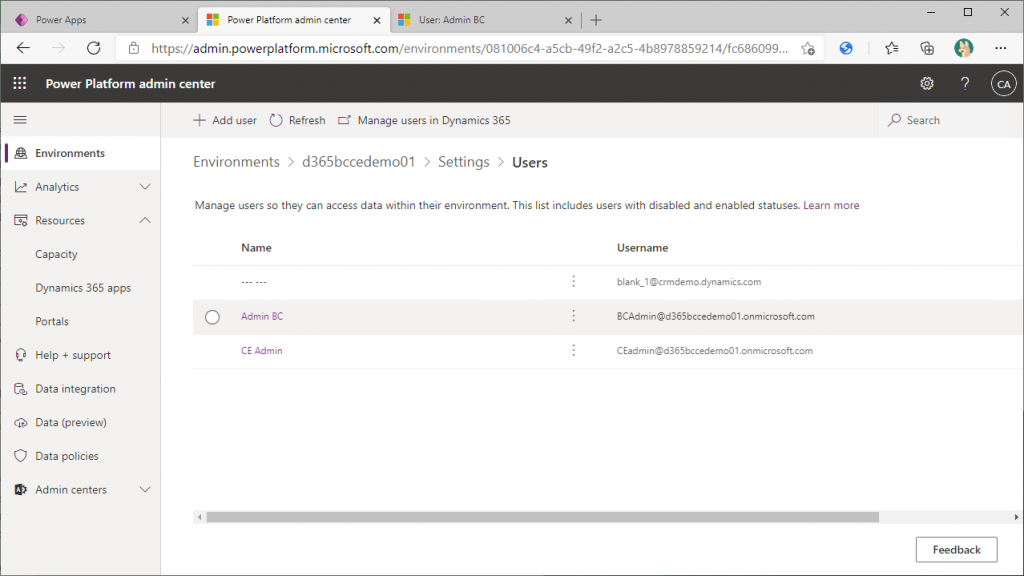The width and height of the screenshot is (1024, 576).
Task: Open a new browser tab
Action: 596,20
